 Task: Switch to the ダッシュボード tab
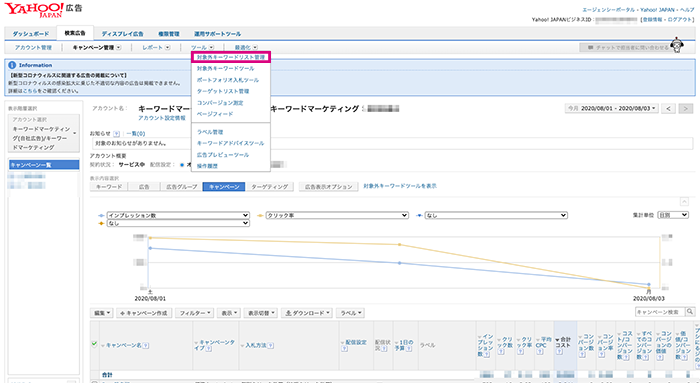pos(30,34)
